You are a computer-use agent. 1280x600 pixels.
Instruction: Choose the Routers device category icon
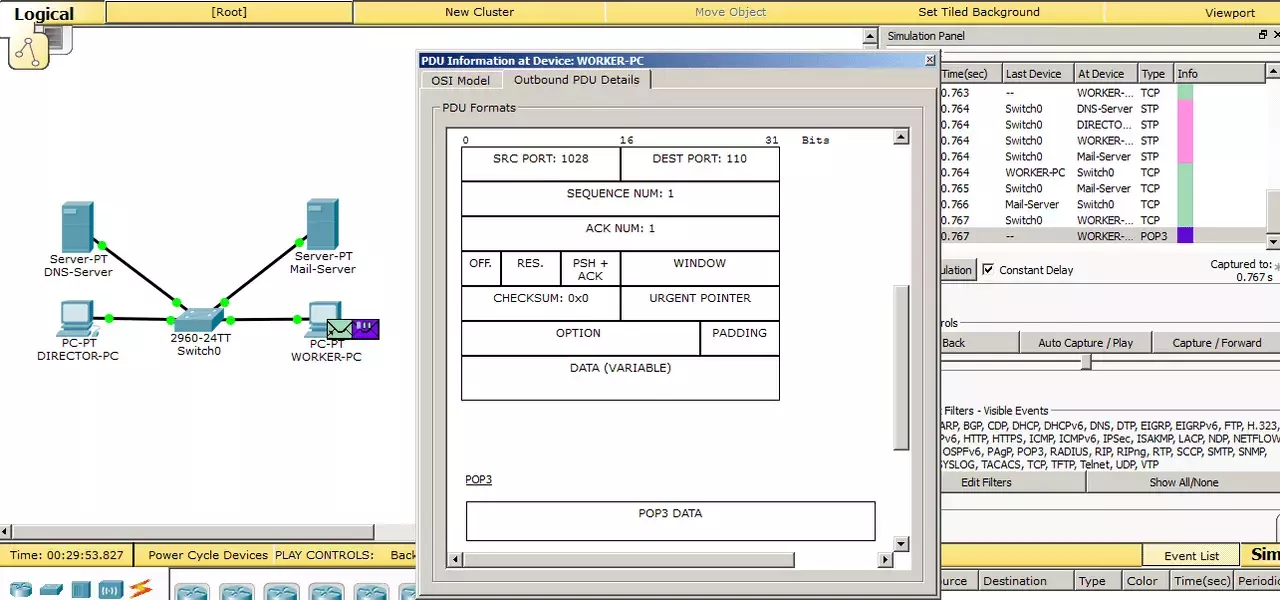point(21,590)
